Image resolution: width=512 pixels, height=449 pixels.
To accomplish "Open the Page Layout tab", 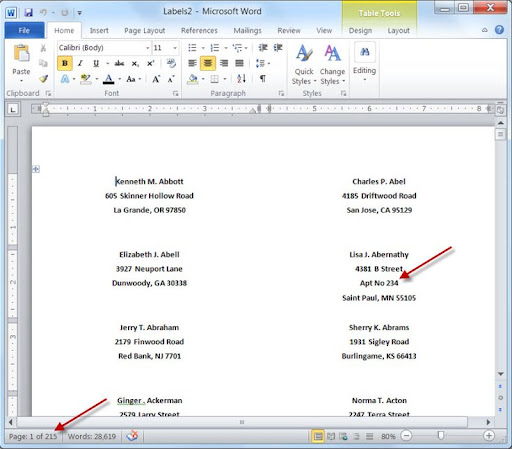I will [145, 31].
